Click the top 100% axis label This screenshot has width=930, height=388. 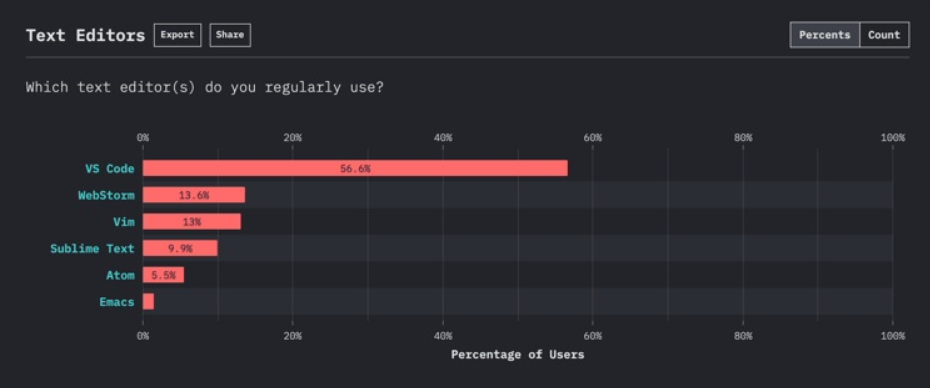coord(893,138)
